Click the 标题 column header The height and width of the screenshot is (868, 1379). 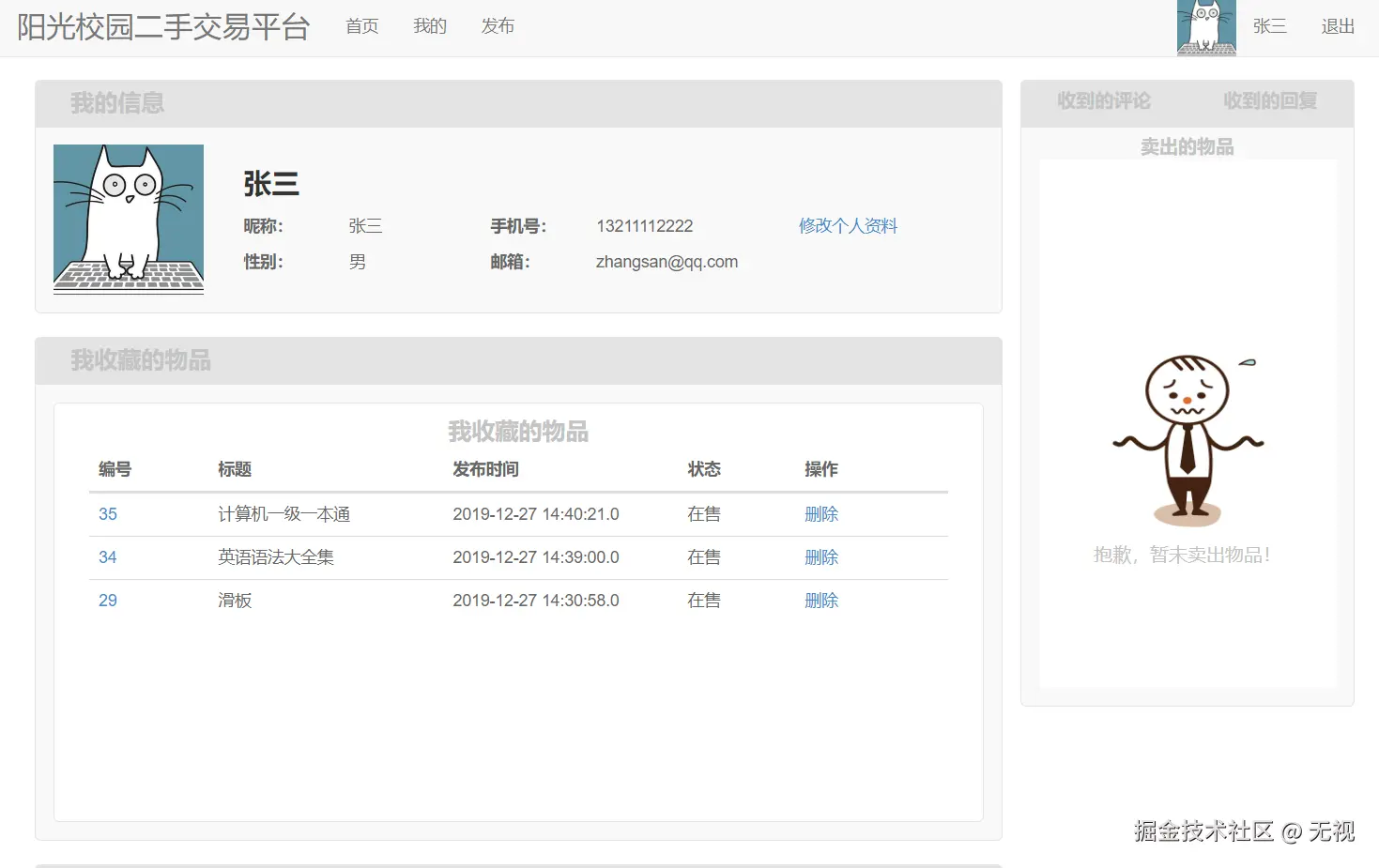[235, 469]
